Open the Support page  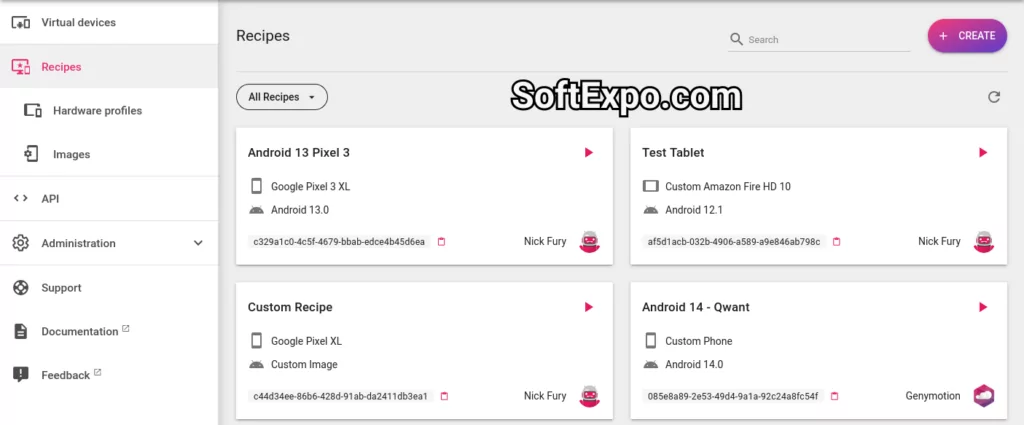(61, 288)
